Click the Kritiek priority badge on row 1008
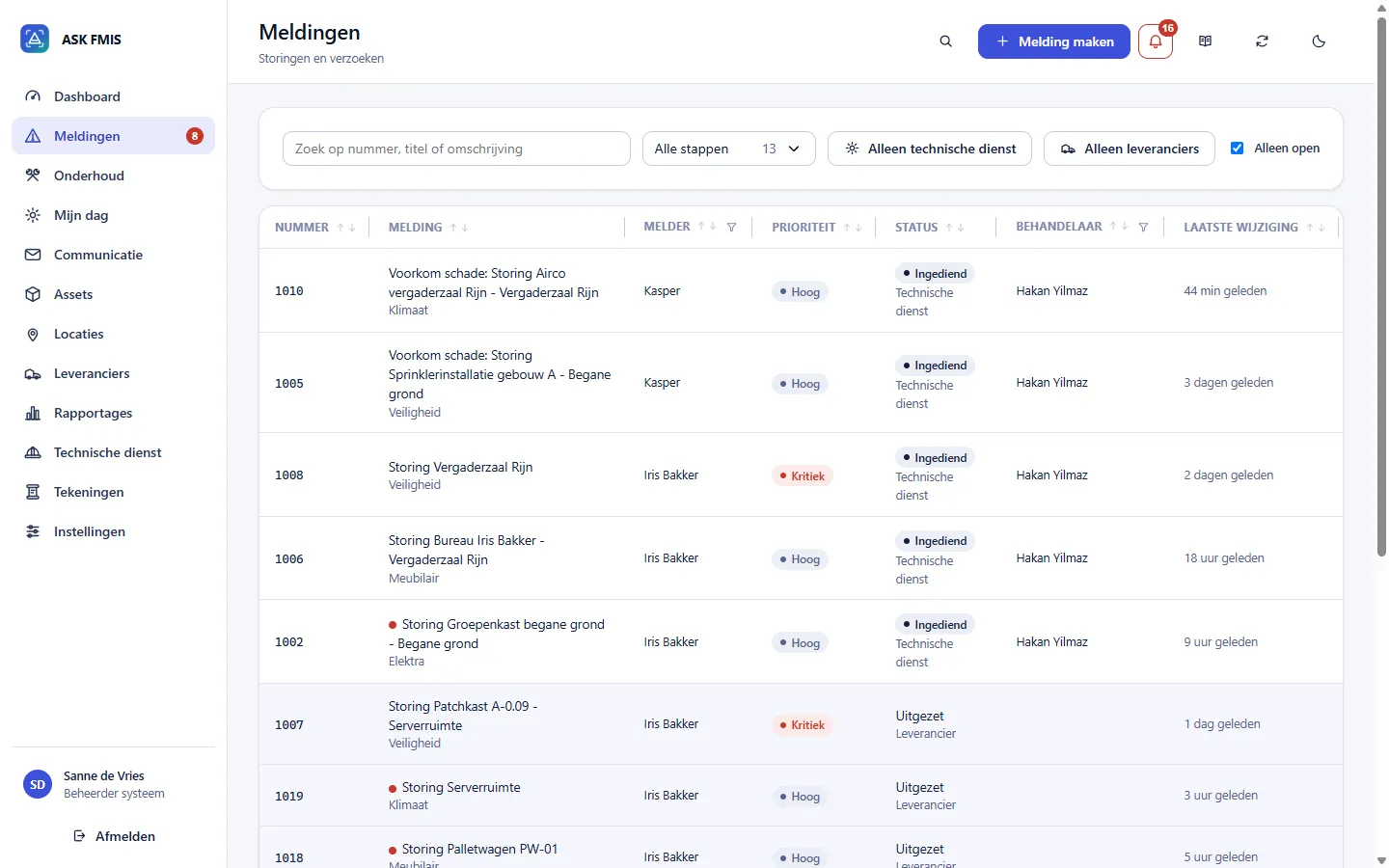This screenshot has width=1389, height=868. click(802, 475)
